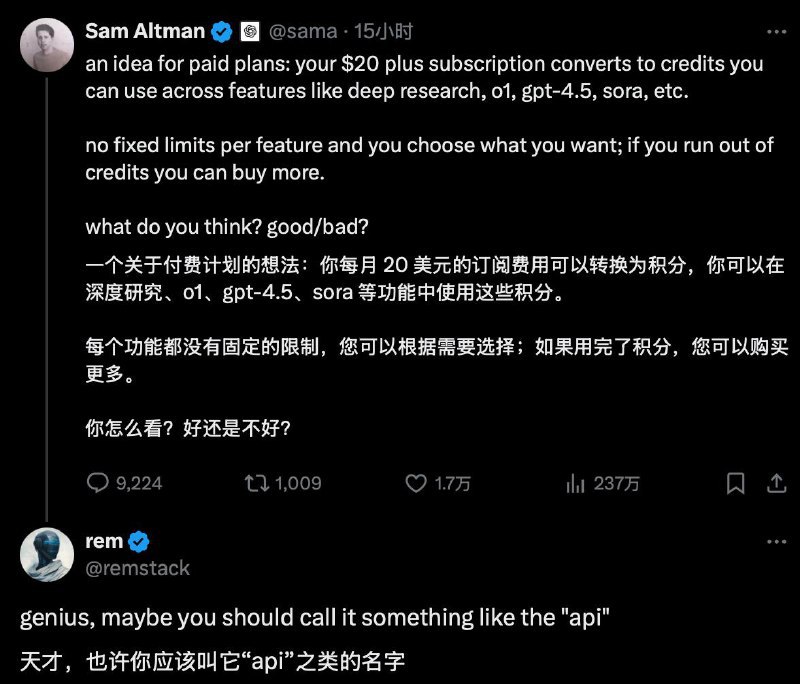Reply to Sam Altman's tweet
The height and width of the screenshot is (684, 800).
point(98,483)
